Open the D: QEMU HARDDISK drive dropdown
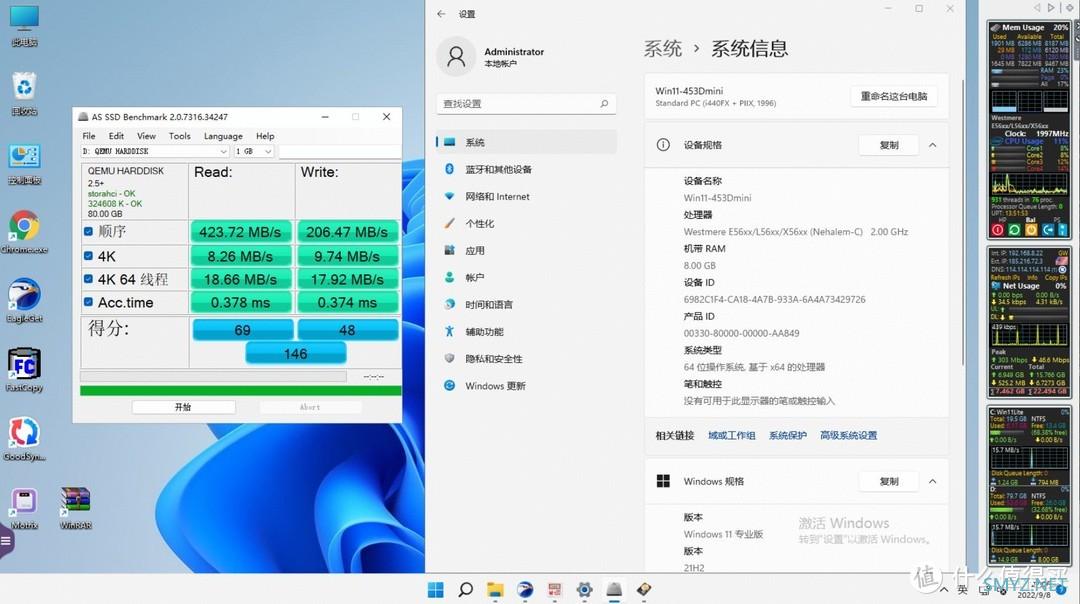 click(x=155, y=152)
